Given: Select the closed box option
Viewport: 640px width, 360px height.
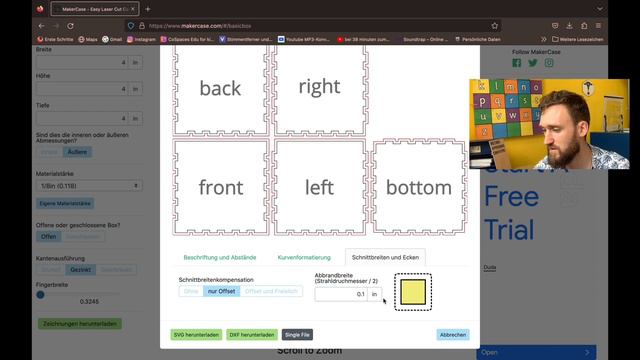Looking at the screenshot, I should (x=83, y=236).
